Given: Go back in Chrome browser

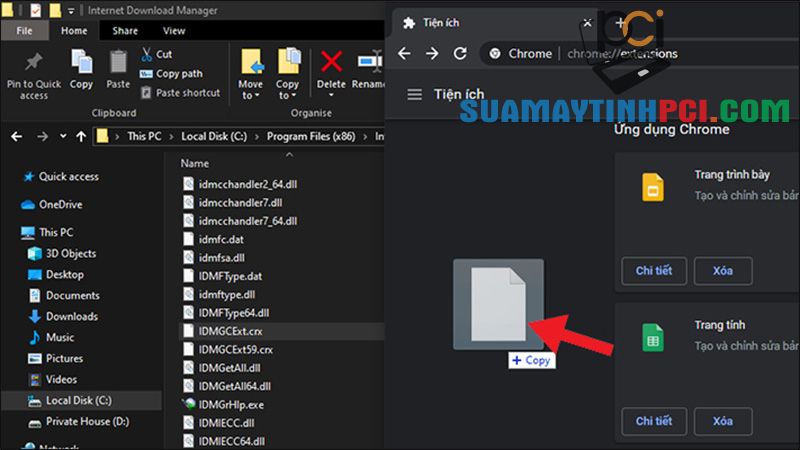Looking at the screenshot, I should pos(405,53).
